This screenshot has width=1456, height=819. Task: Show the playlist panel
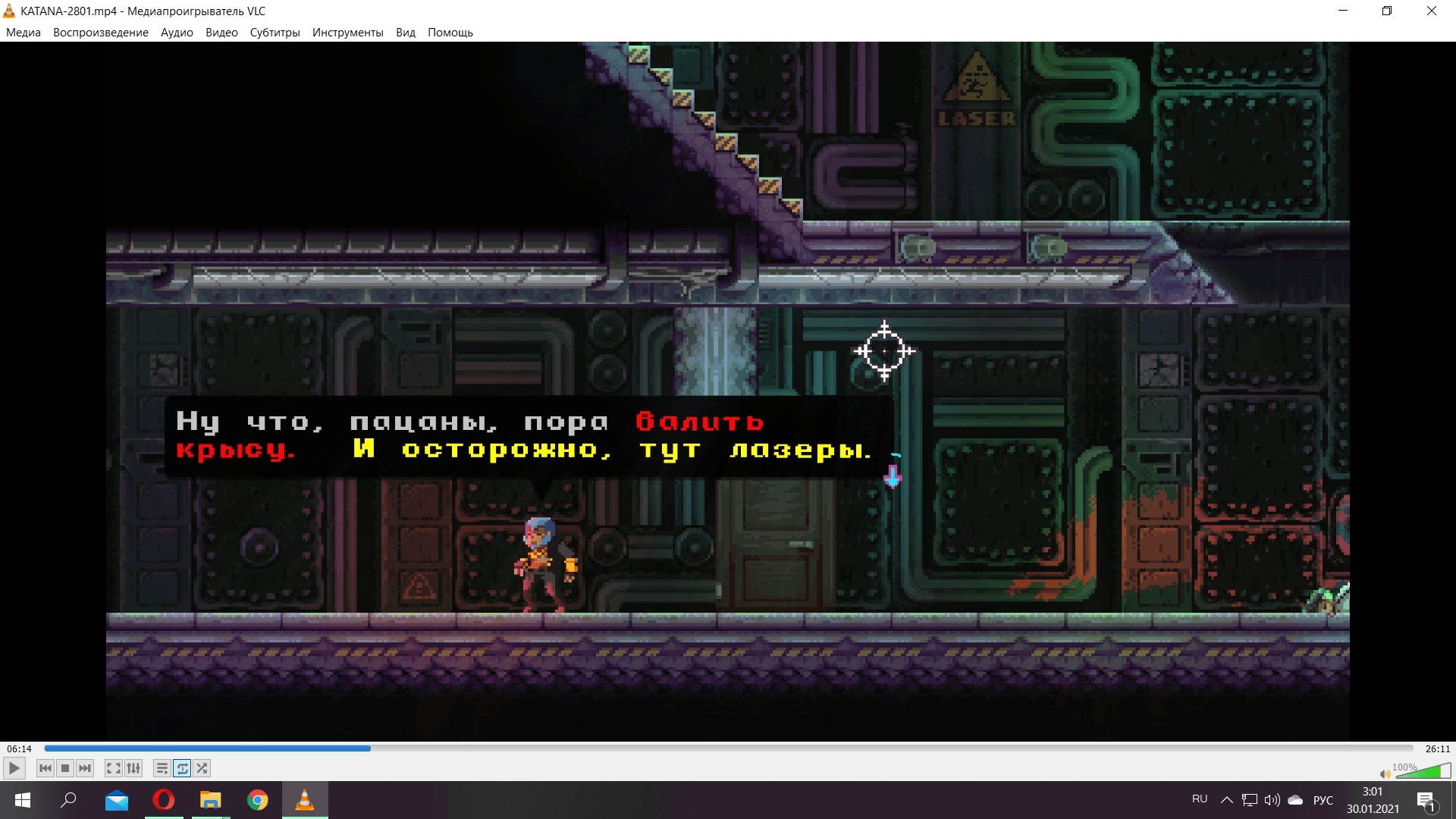pyautogui.click(x=162, y=768)
